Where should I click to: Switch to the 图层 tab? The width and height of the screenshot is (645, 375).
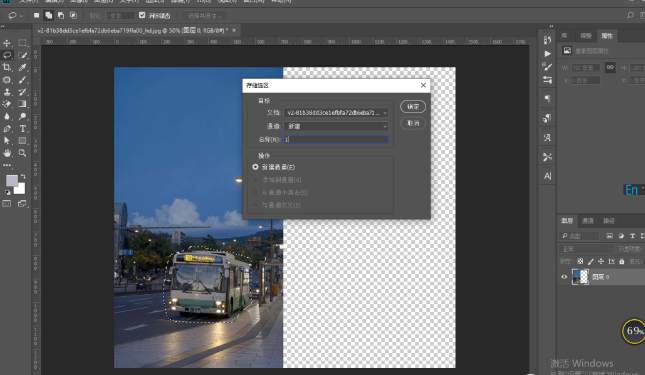(x=567, y=221)
